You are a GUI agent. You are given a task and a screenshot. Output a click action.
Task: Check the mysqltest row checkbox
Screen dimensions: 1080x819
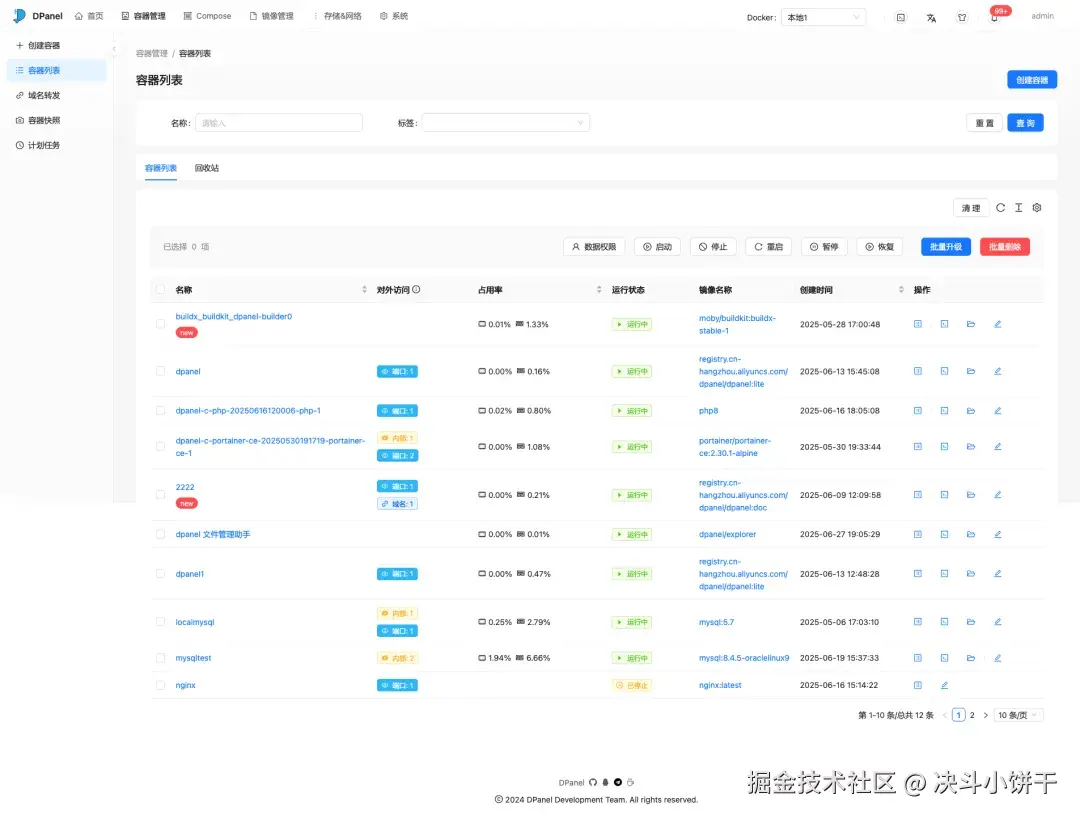pyautogui.click(x=160, y=658)
